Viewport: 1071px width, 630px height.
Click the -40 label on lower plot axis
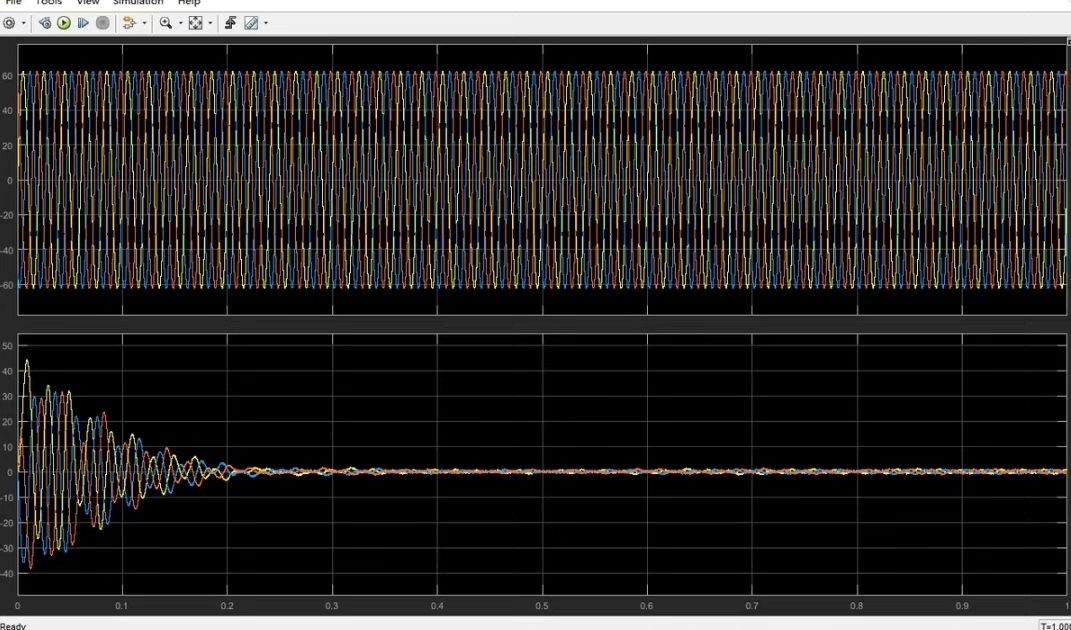pyautogui.click(x=6, y=574)
